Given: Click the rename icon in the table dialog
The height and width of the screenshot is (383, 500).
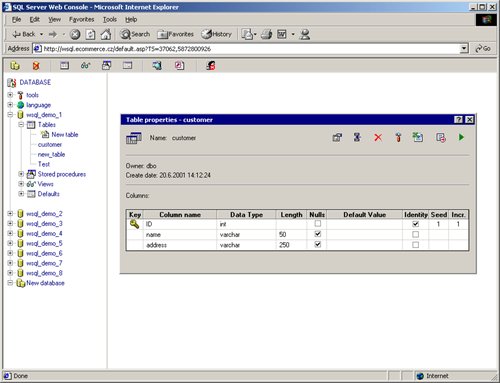Looking at the screenshot, I should tap(357, 137).
